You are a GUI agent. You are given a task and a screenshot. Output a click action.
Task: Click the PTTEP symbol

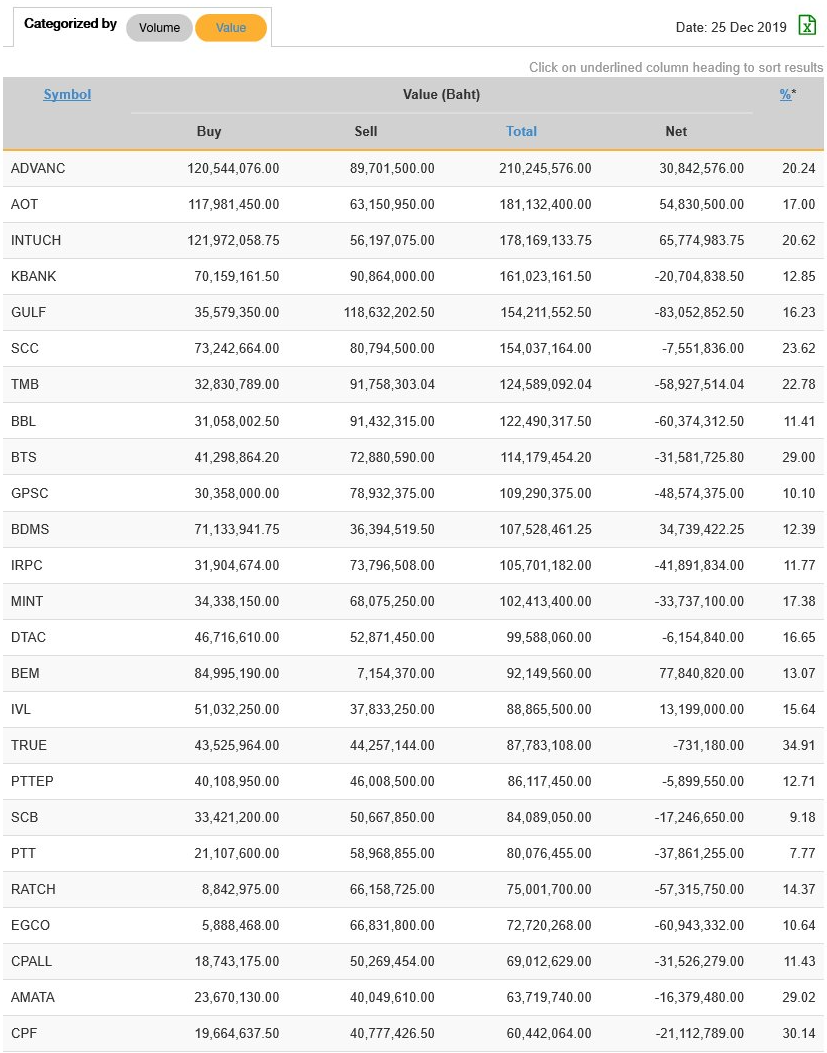point(32,781)
